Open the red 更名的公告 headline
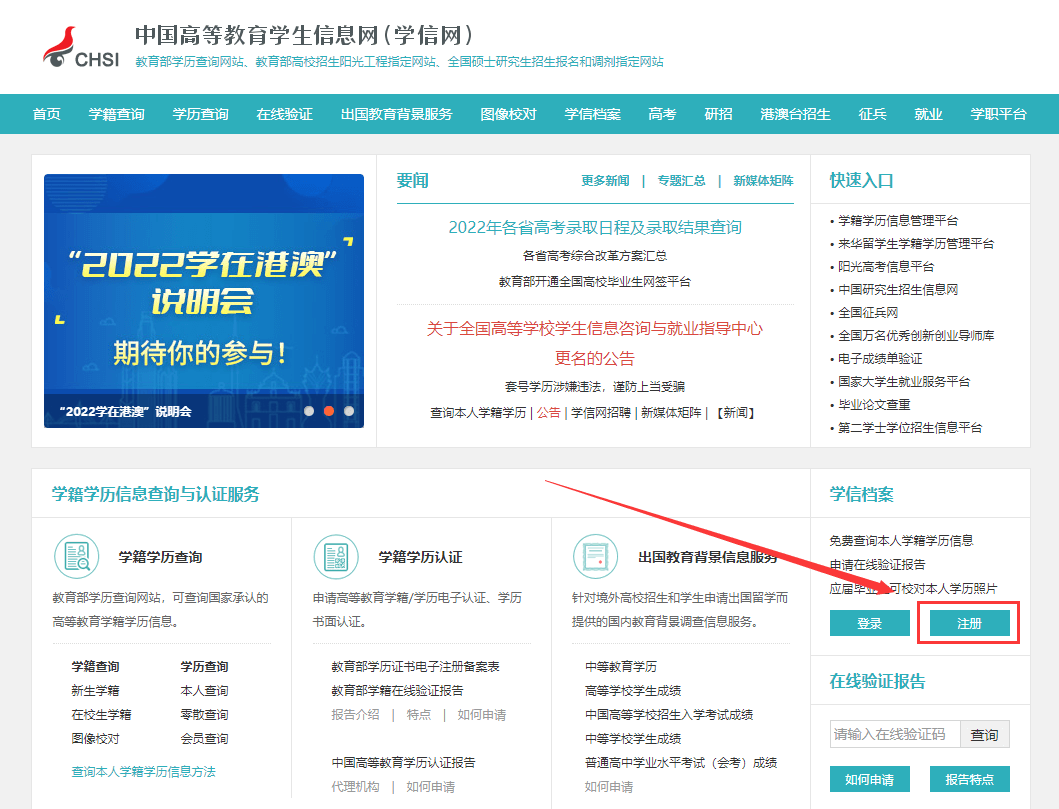 tap(595, 358)
